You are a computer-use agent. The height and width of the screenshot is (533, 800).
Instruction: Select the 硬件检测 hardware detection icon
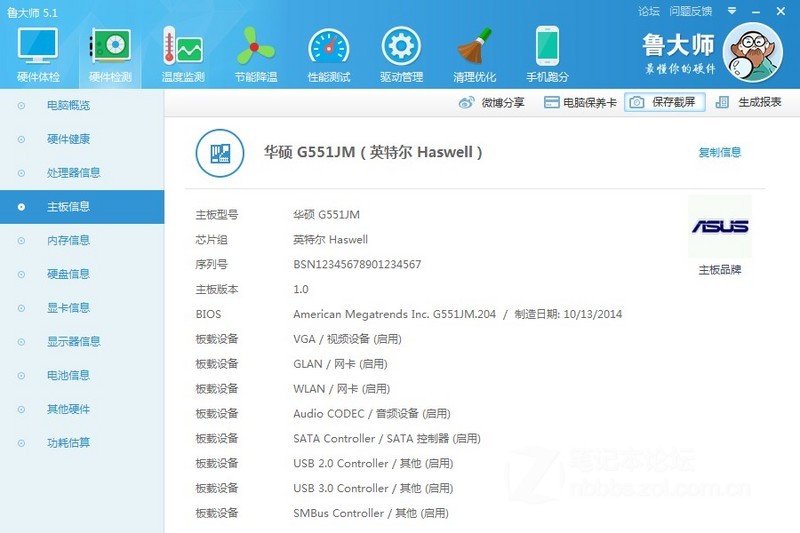click(110, 46)
